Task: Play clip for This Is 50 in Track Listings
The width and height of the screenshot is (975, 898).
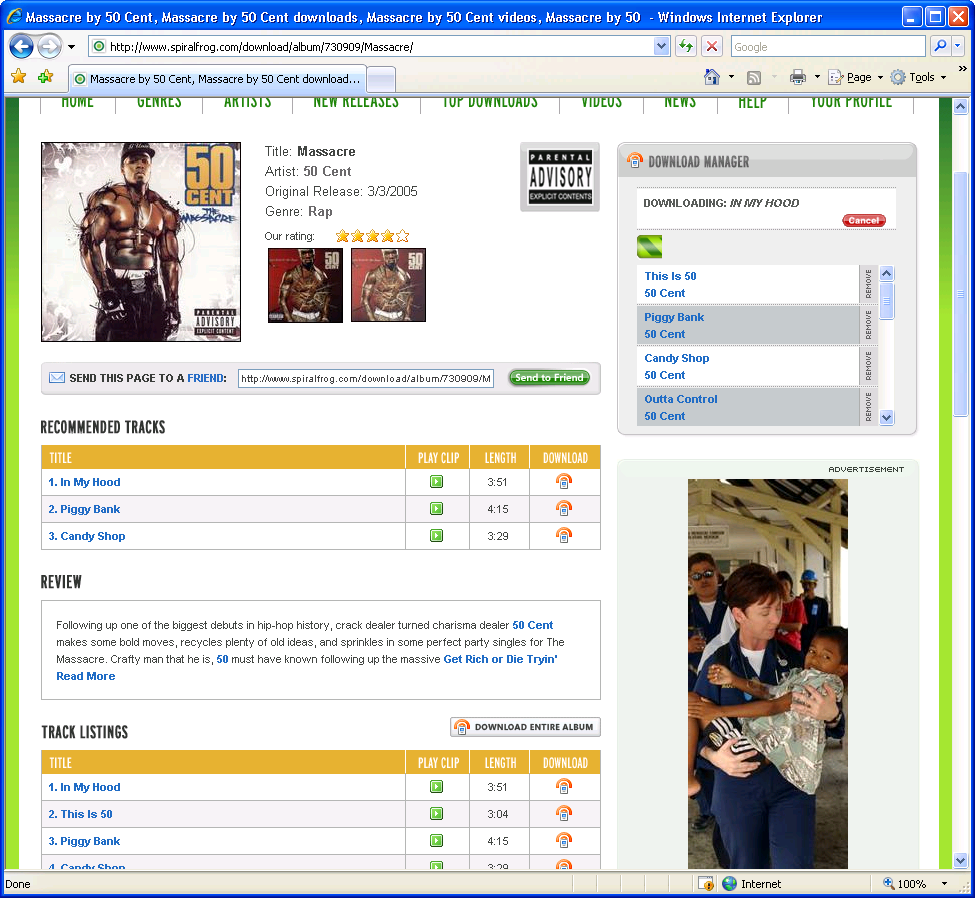Action: point(437,813)
